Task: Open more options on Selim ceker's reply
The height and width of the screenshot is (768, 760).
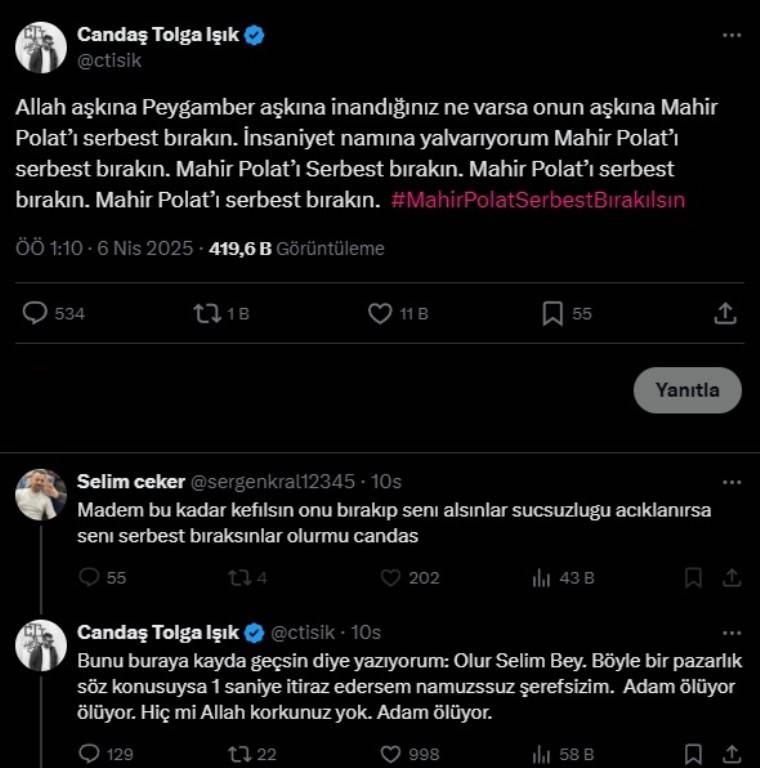Action: point(732,483)
